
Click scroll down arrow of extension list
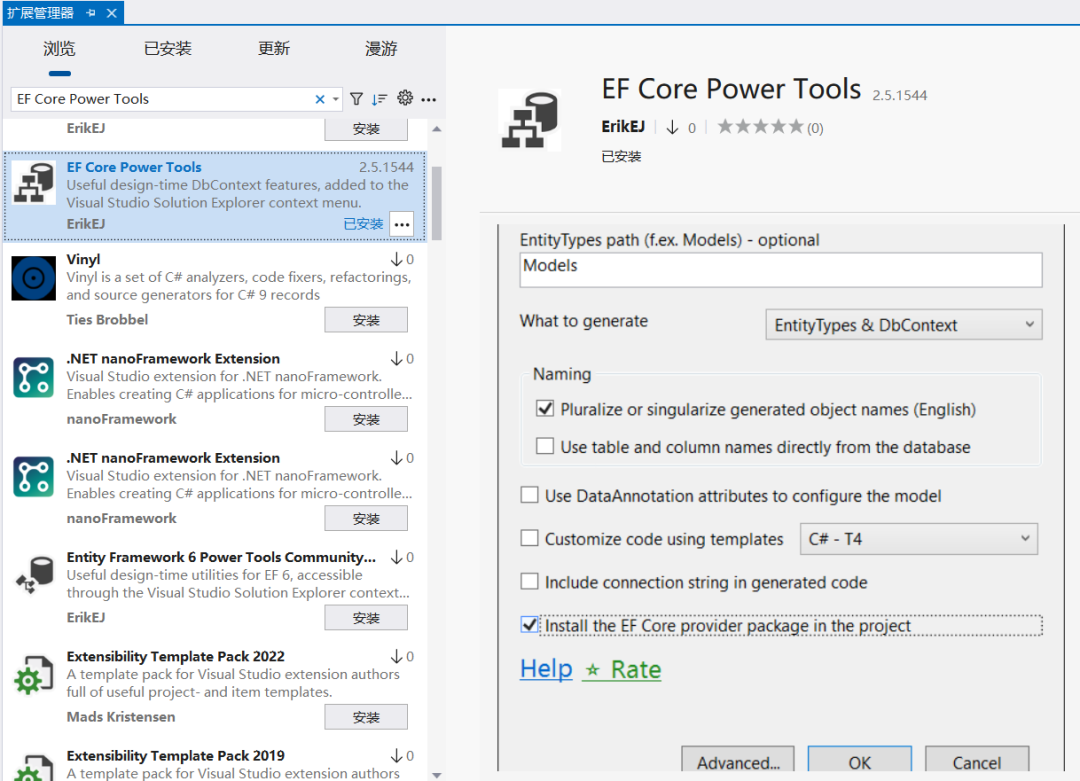tap(436, 775)
